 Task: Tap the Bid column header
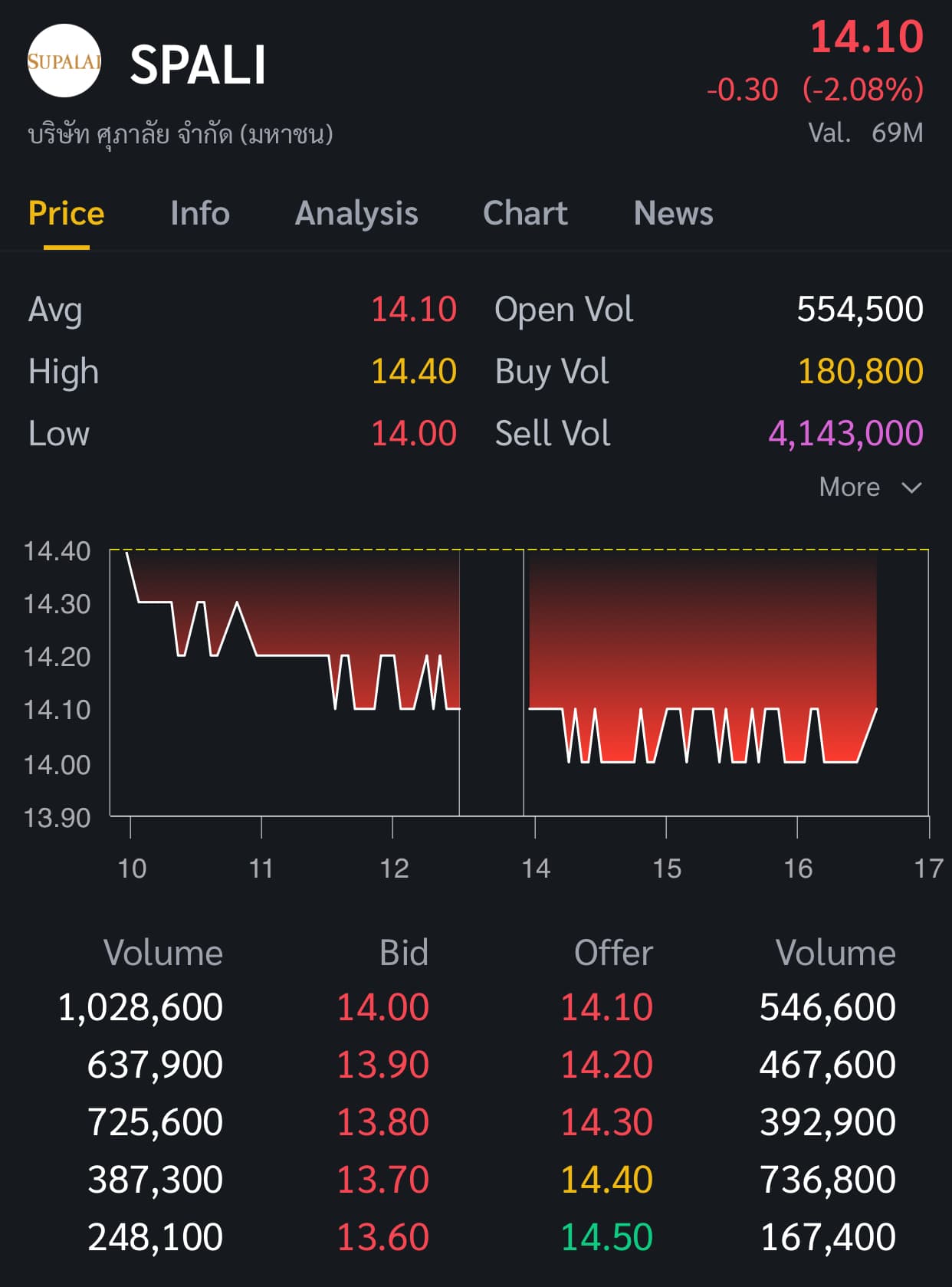click(x=404, y=953)
